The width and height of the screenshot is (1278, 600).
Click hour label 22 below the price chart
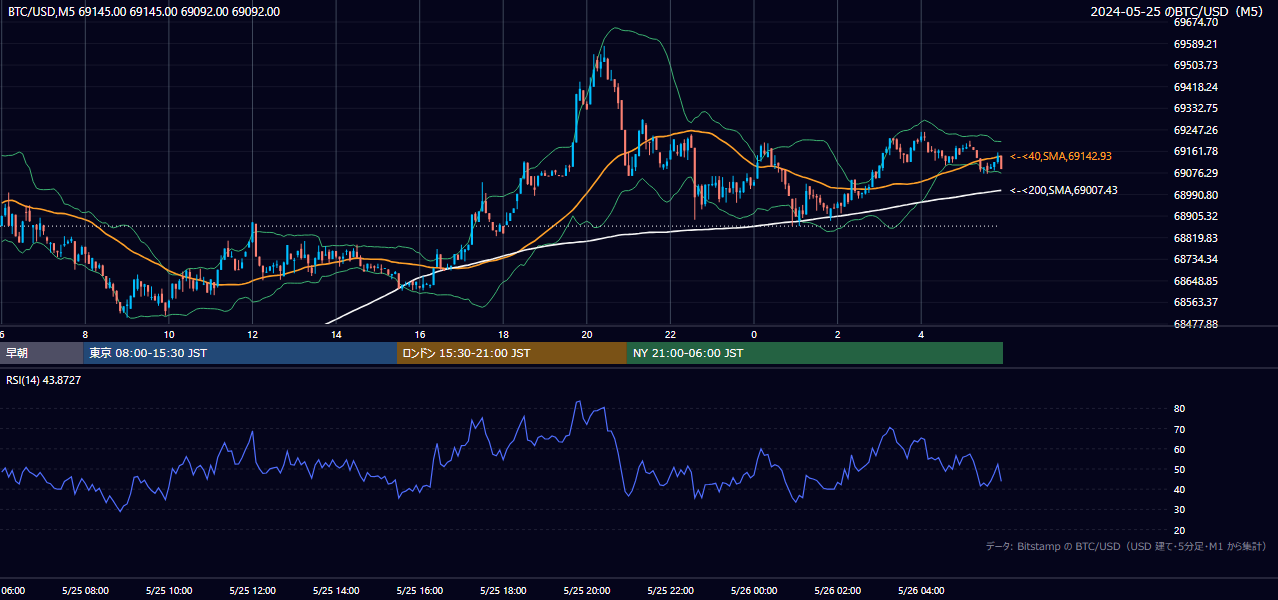[x=670, y=334]
